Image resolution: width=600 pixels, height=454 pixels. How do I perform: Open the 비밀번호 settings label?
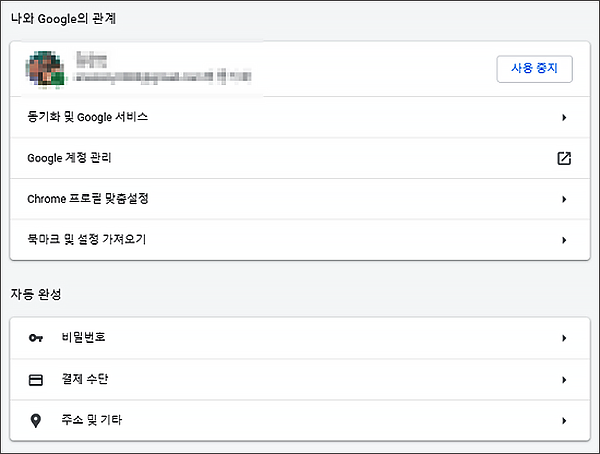pos(83,337)
